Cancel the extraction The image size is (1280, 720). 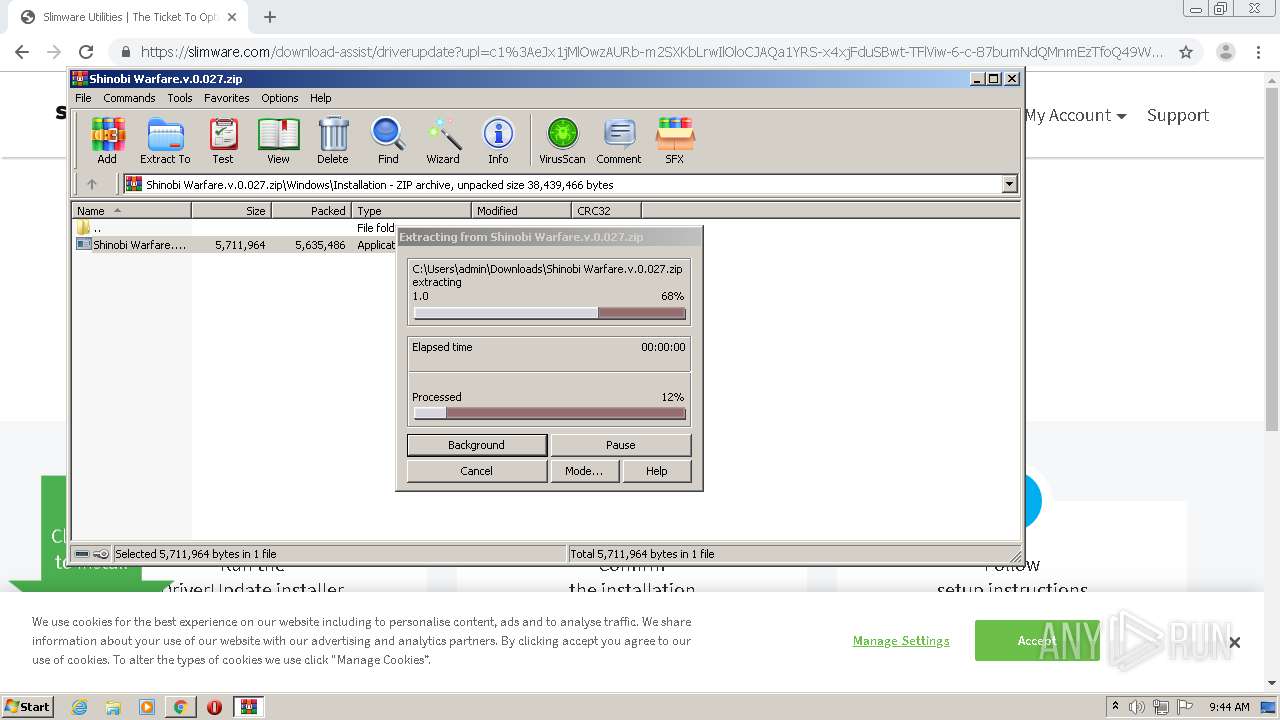(x=477, y=471)
